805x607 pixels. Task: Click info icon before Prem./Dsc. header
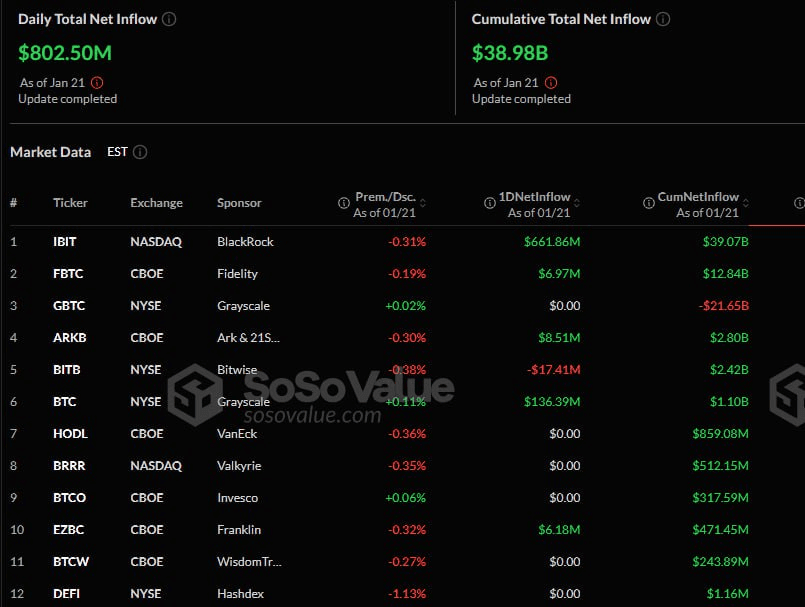[343, 203]
